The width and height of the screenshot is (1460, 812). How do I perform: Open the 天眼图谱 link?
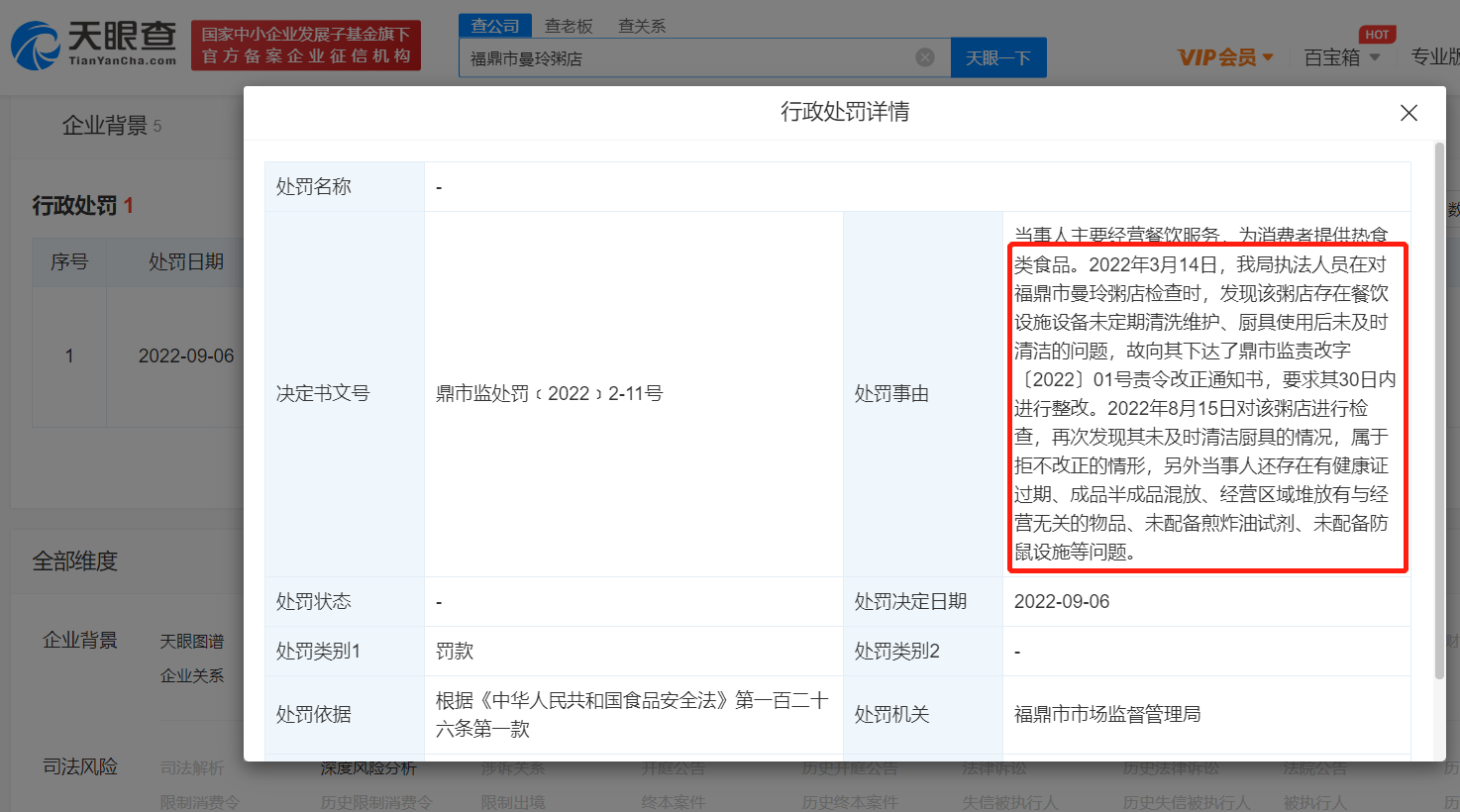(x=192, y=642)
